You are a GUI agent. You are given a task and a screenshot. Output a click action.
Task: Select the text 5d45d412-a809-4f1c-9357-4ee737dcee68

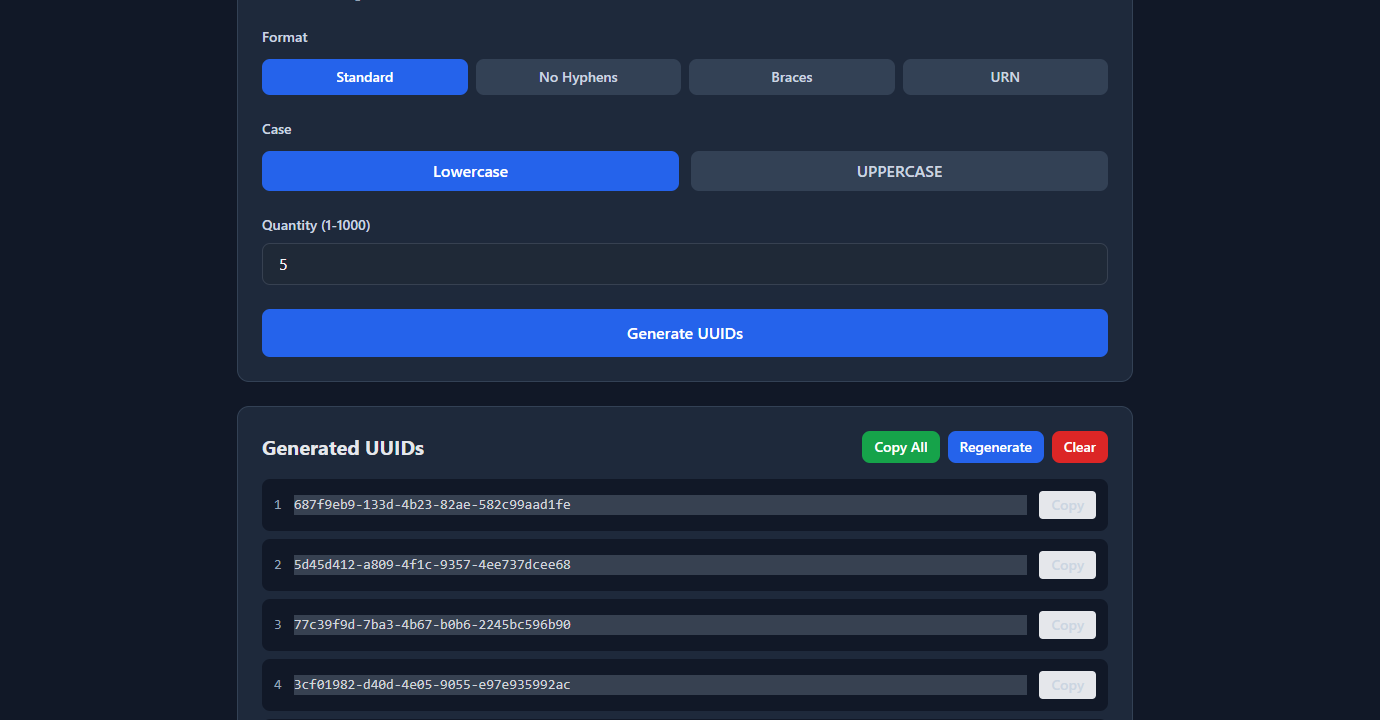pyautogui.click(x=432, y=565)
